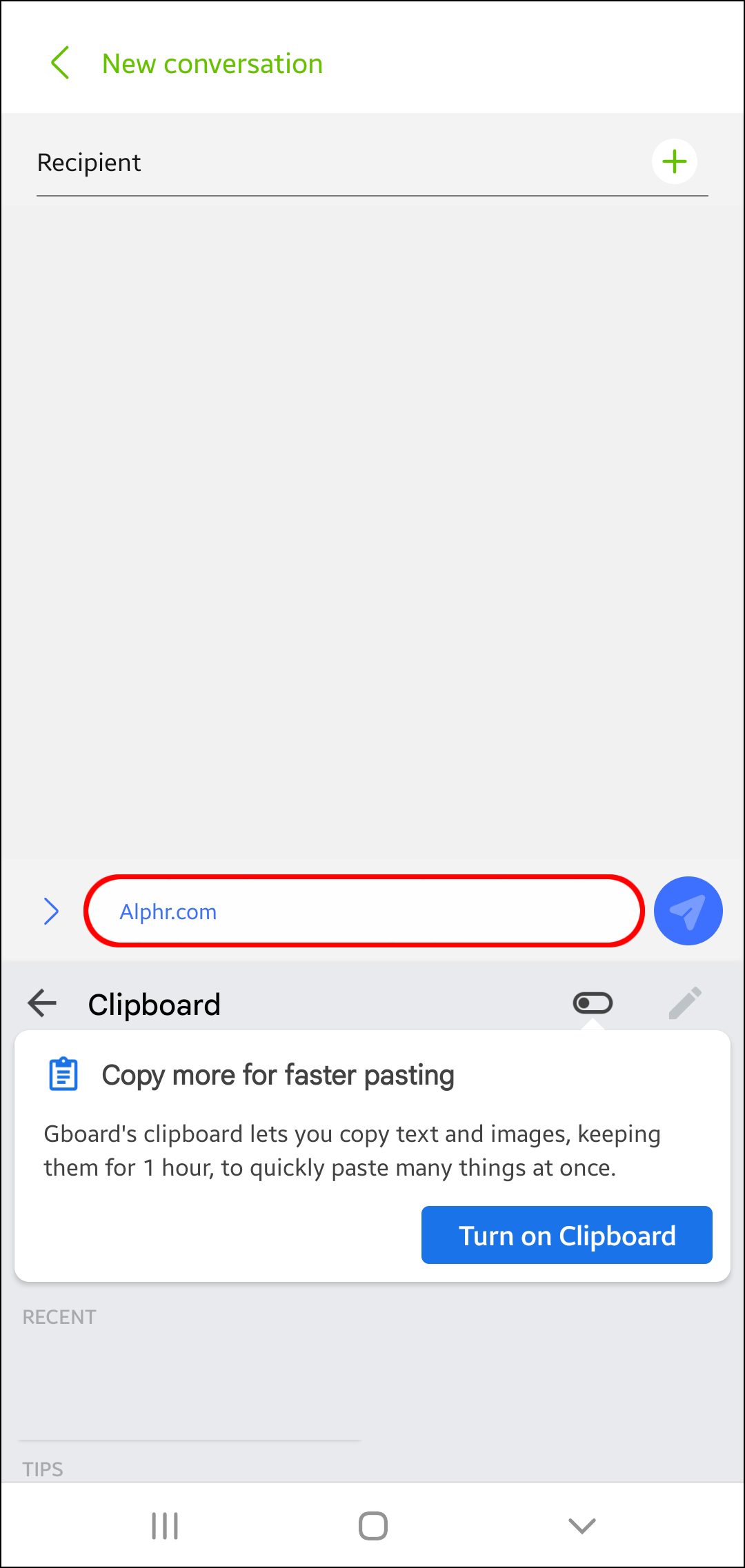Add a recipient with the plus icon
Image resolution: width=745 pixels, height=1568 pixels.
(674, 162)
